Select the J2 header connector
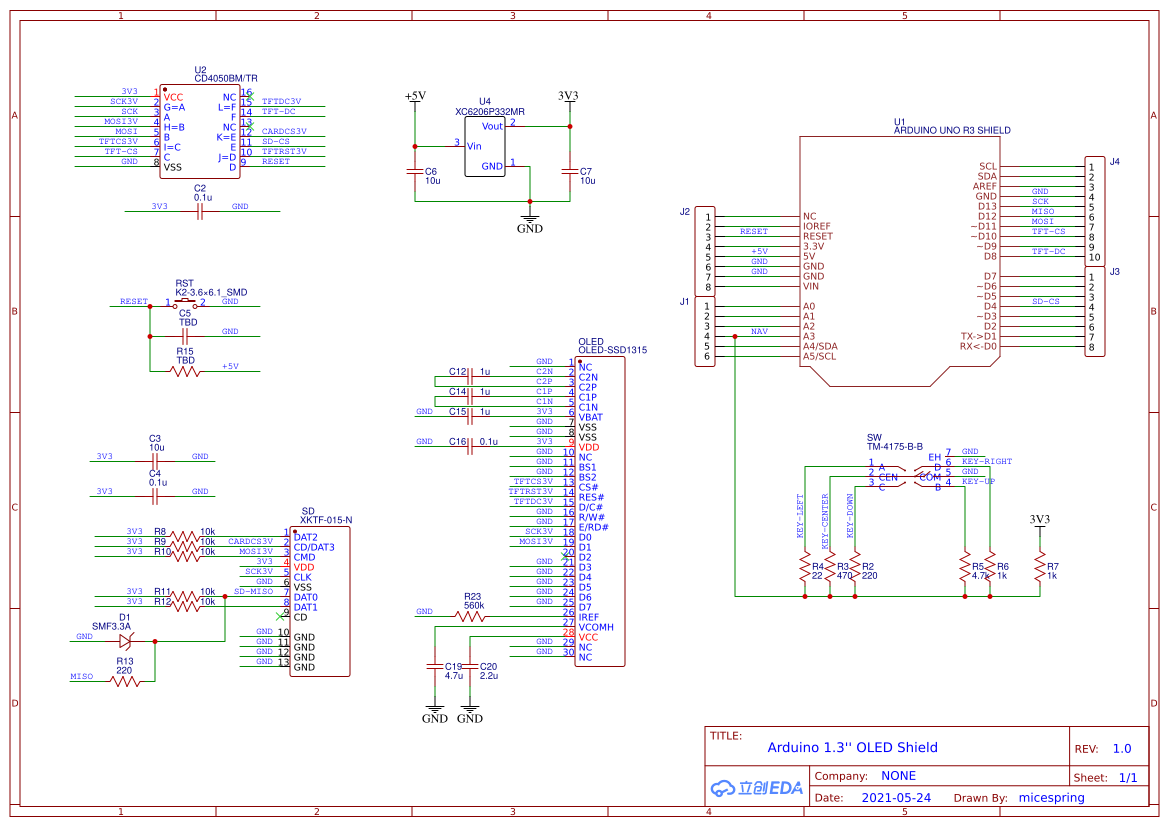The height and width of the screenshot is (827, 1169). (703, 250)
